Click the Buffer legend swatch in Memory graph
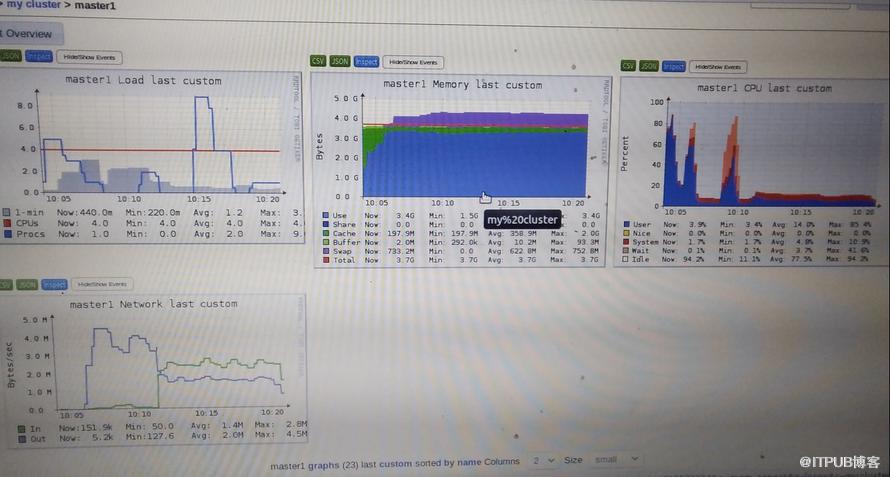The width and height of the screenshot is (890, 477). (x=326, y=242)
